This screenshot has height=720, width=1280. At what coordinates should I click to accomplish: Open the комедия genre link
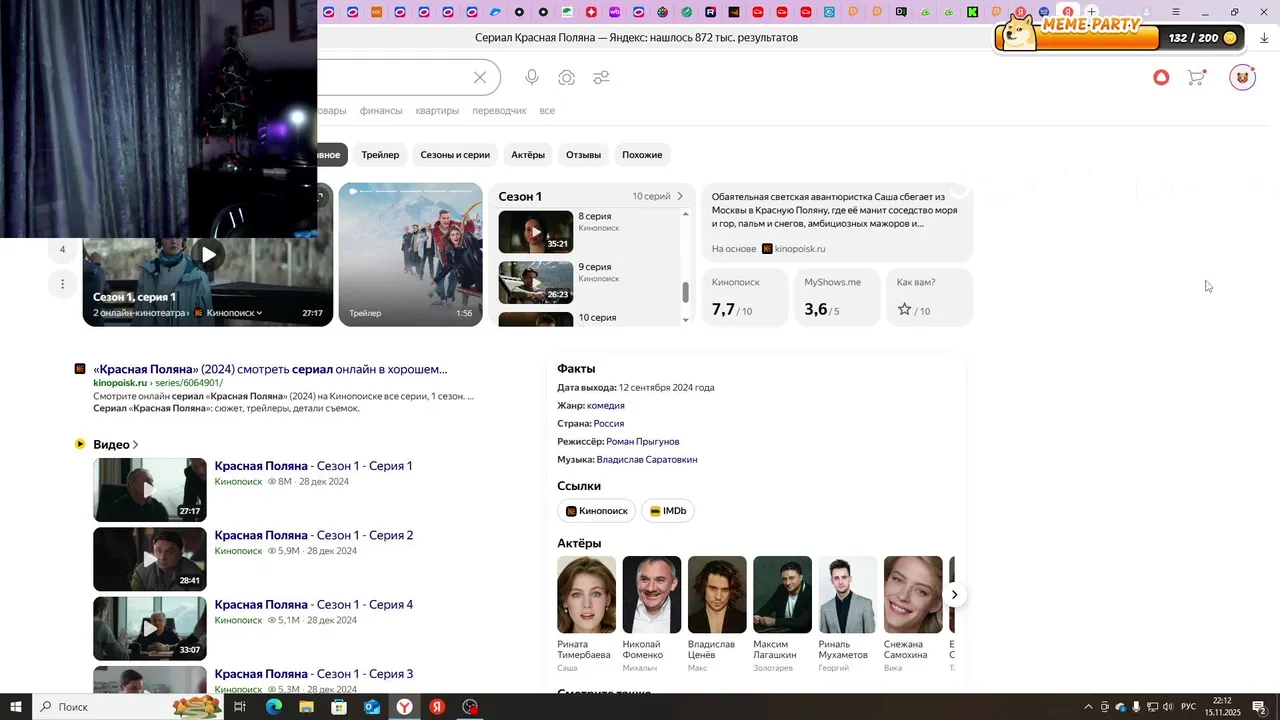click(606, 405)
